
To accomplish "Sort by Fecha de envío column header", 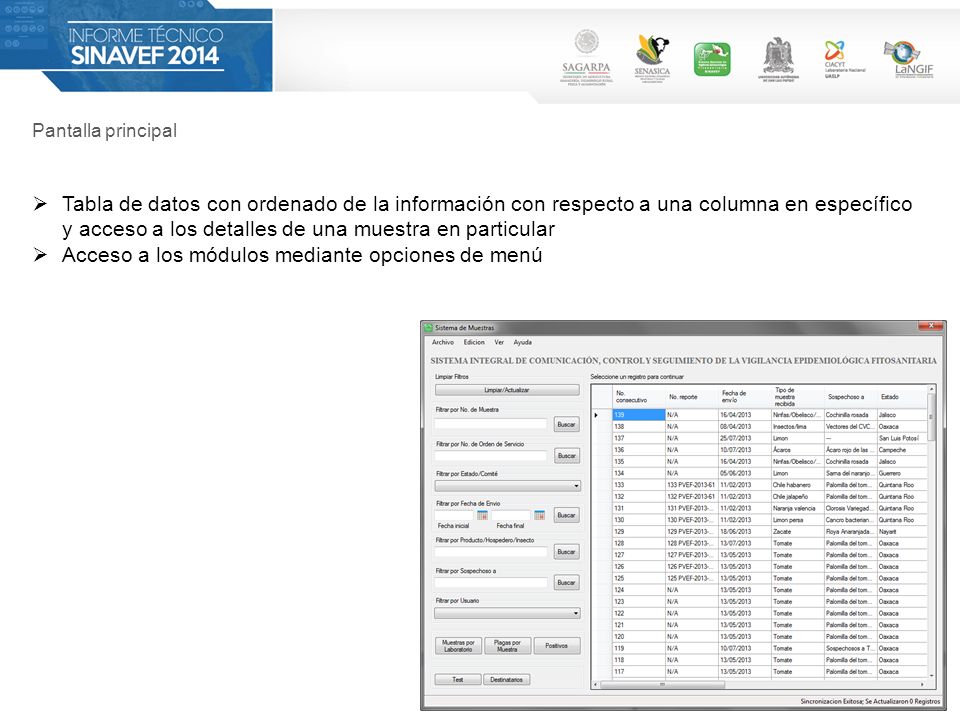I will [x=744, y=397].
